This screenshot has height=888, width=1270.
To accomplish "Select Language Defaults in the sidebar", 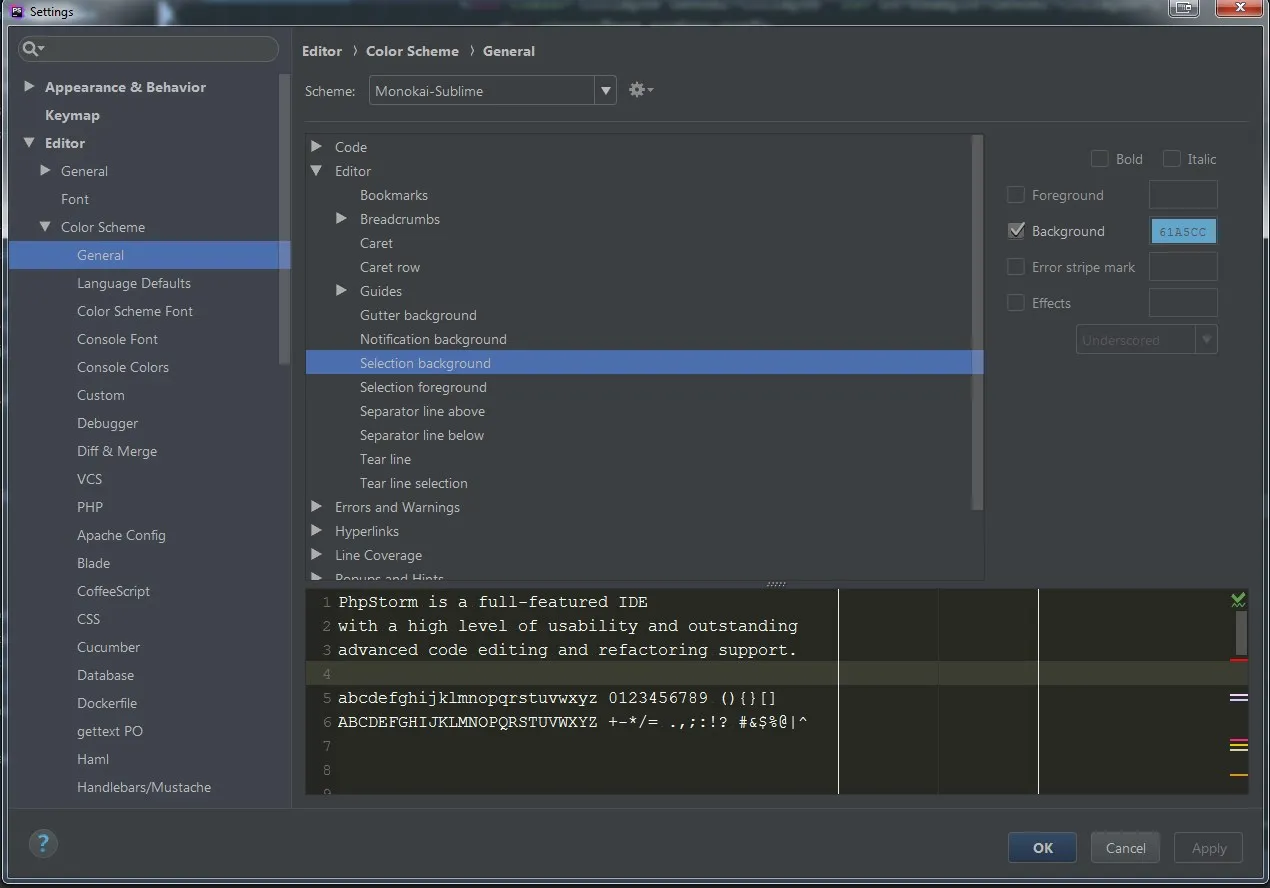I will click(x=133, y=283).
